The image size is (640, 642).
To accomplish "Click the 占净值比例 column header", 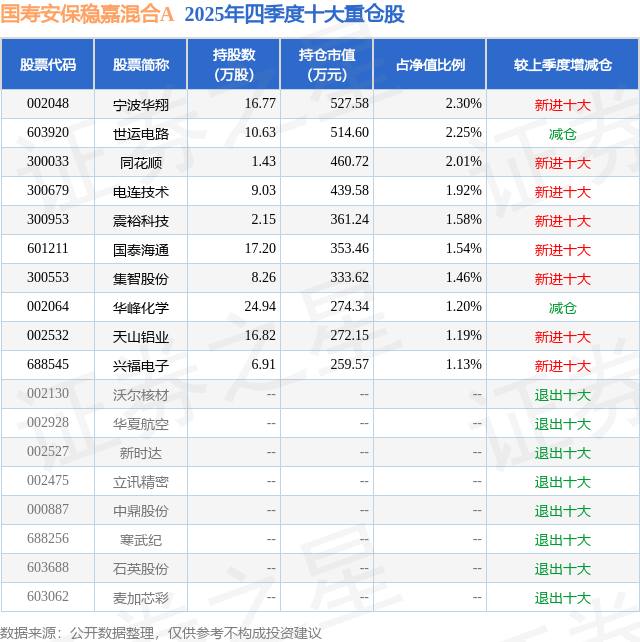I will (430, 64).
